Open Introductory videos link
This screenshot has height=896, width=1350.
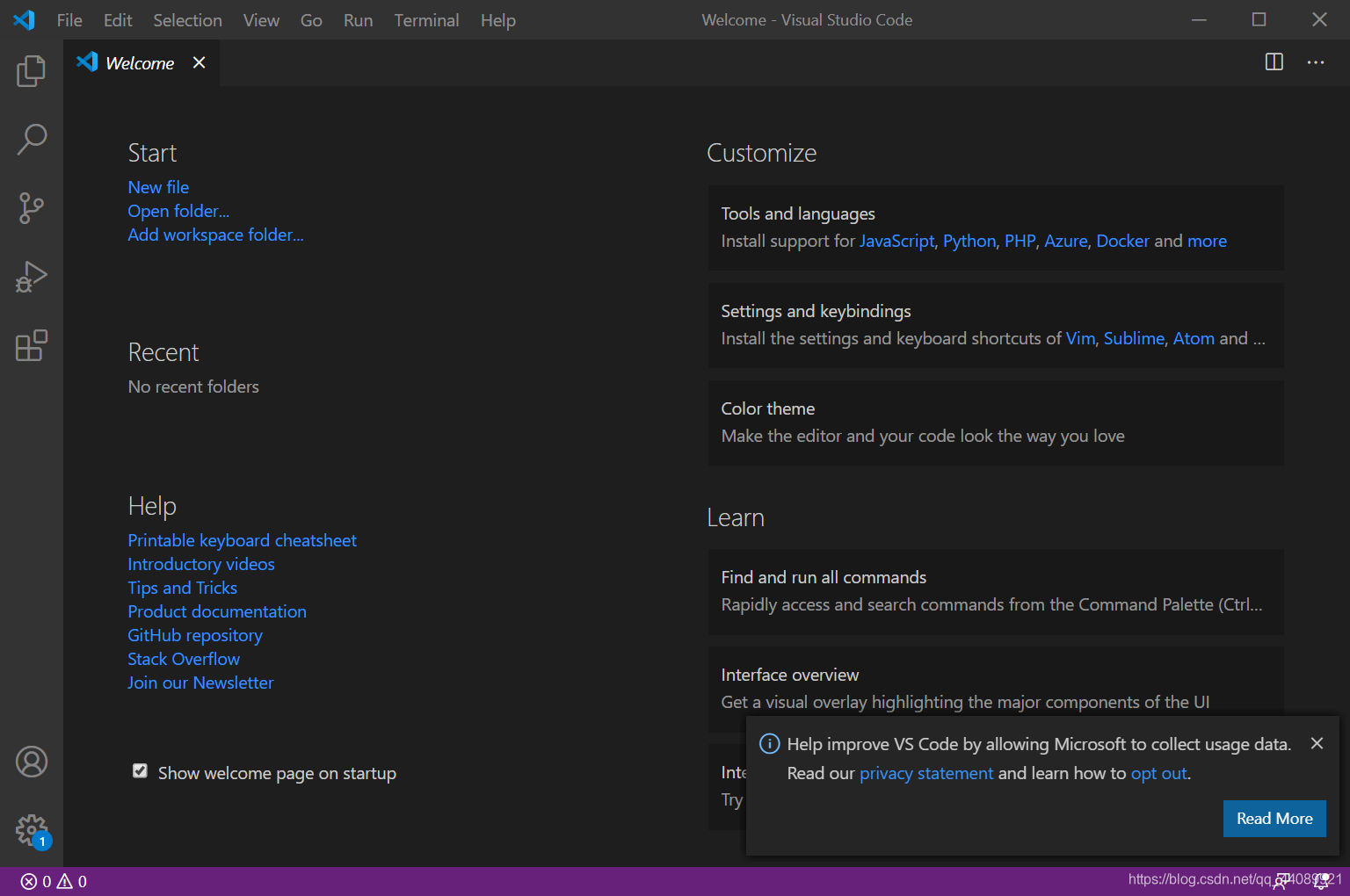tap(201, 564)
